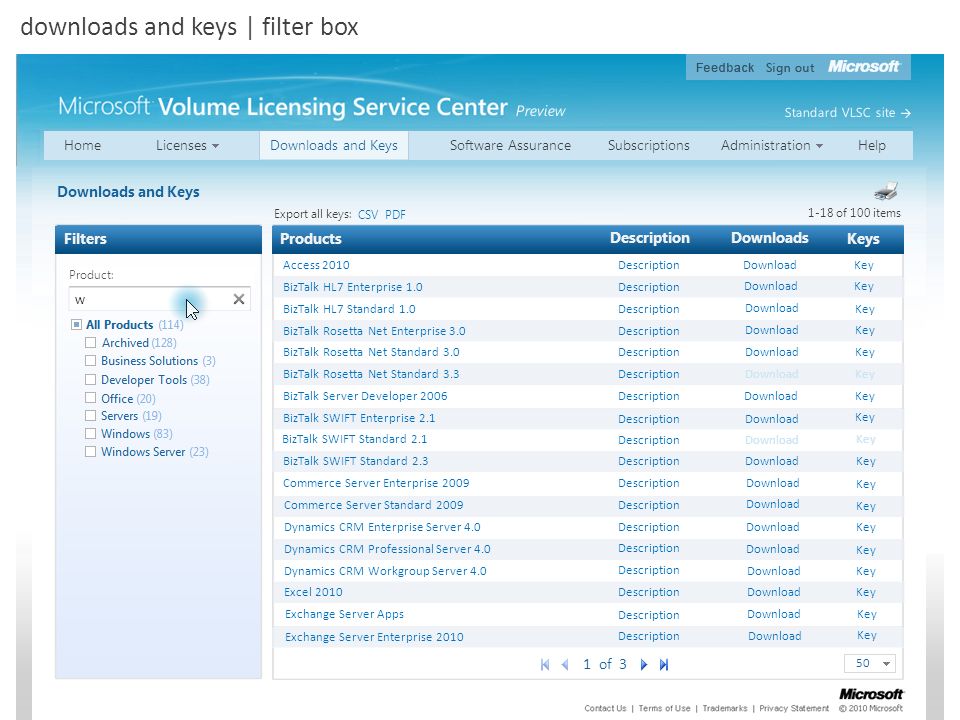Click the Feedback link
Image resolution: width=960 pixels, height=720 pixels.
724,67
